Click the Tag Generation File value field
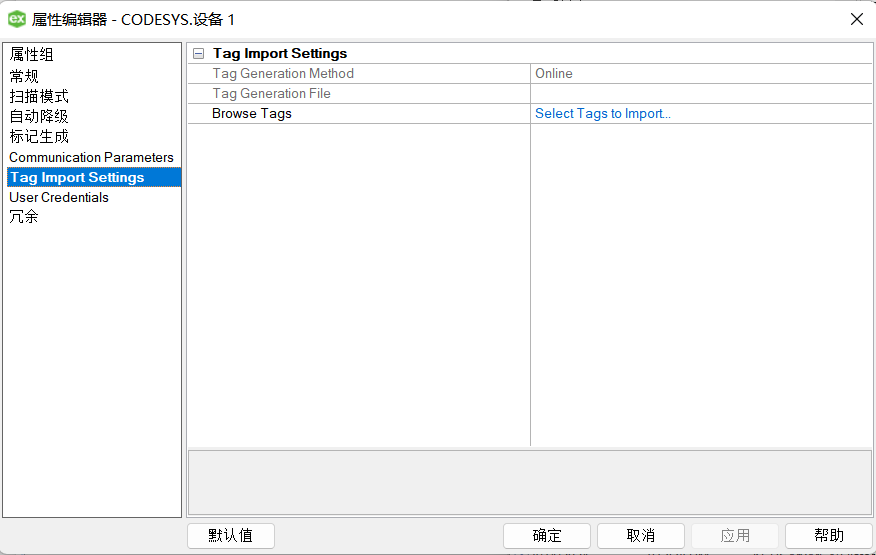 [x=700, y=94]
